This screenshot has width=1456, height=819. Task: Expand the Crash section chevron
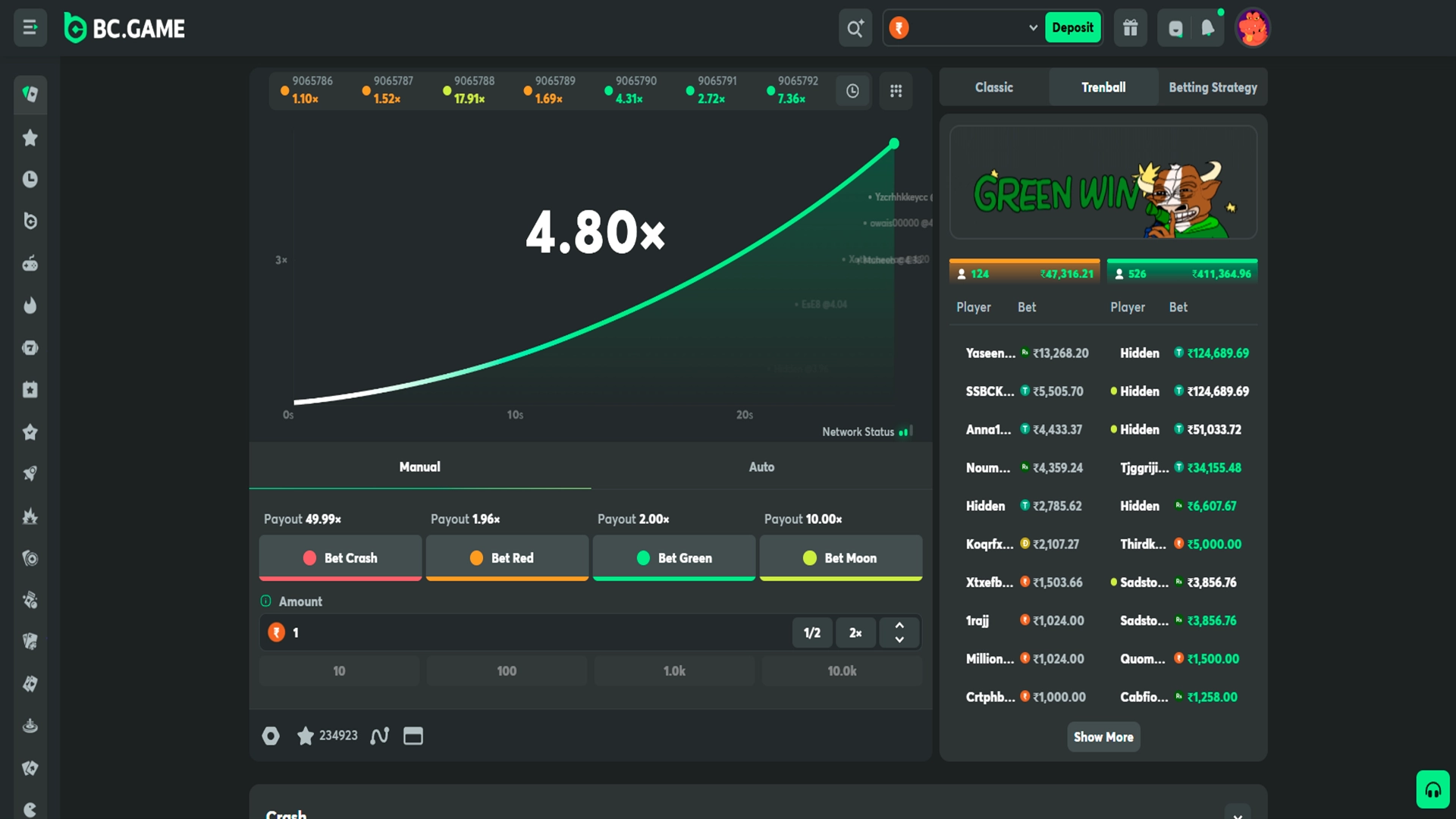[1237, 814]
